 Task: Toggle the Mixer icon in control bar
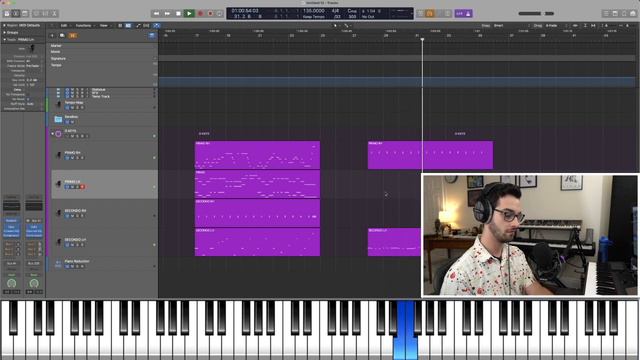point(45,13)
